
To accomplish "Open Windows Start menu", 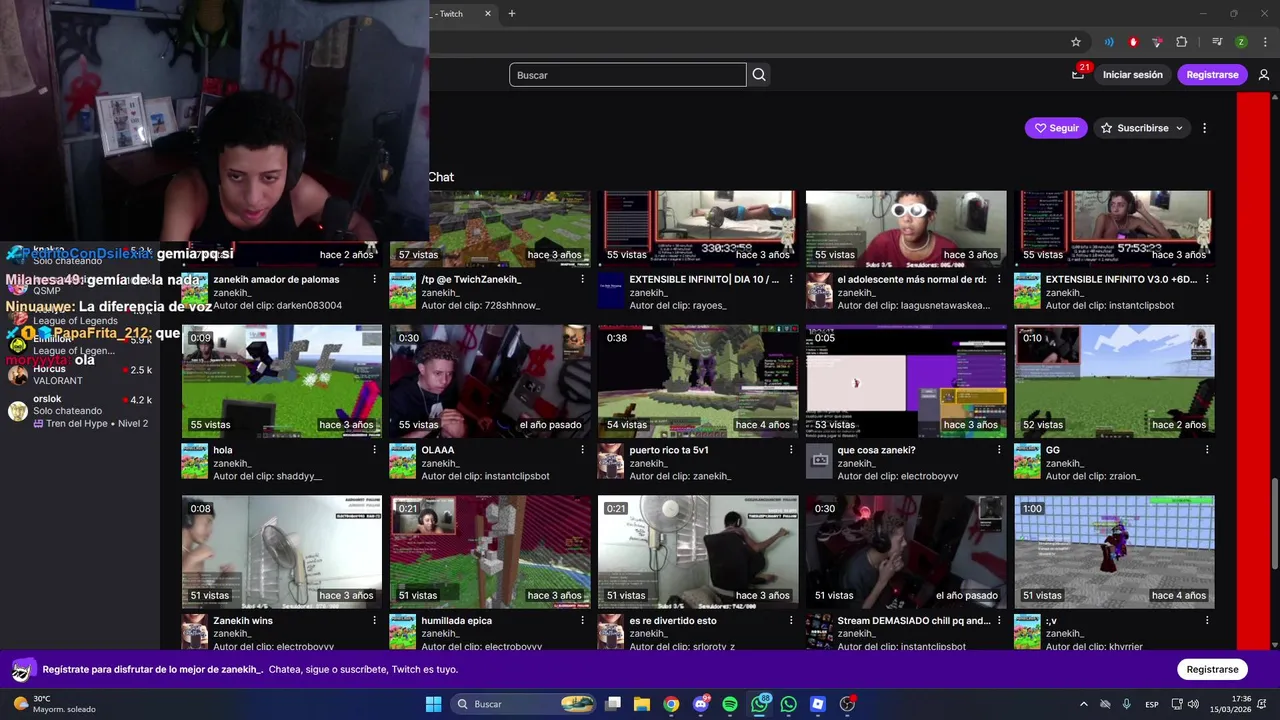I will click(433, 704).
